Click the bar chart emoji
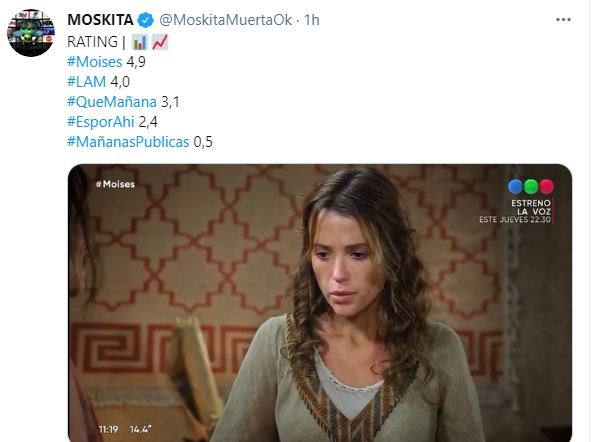The image size is (603, 442). click(x=140, y=42)
